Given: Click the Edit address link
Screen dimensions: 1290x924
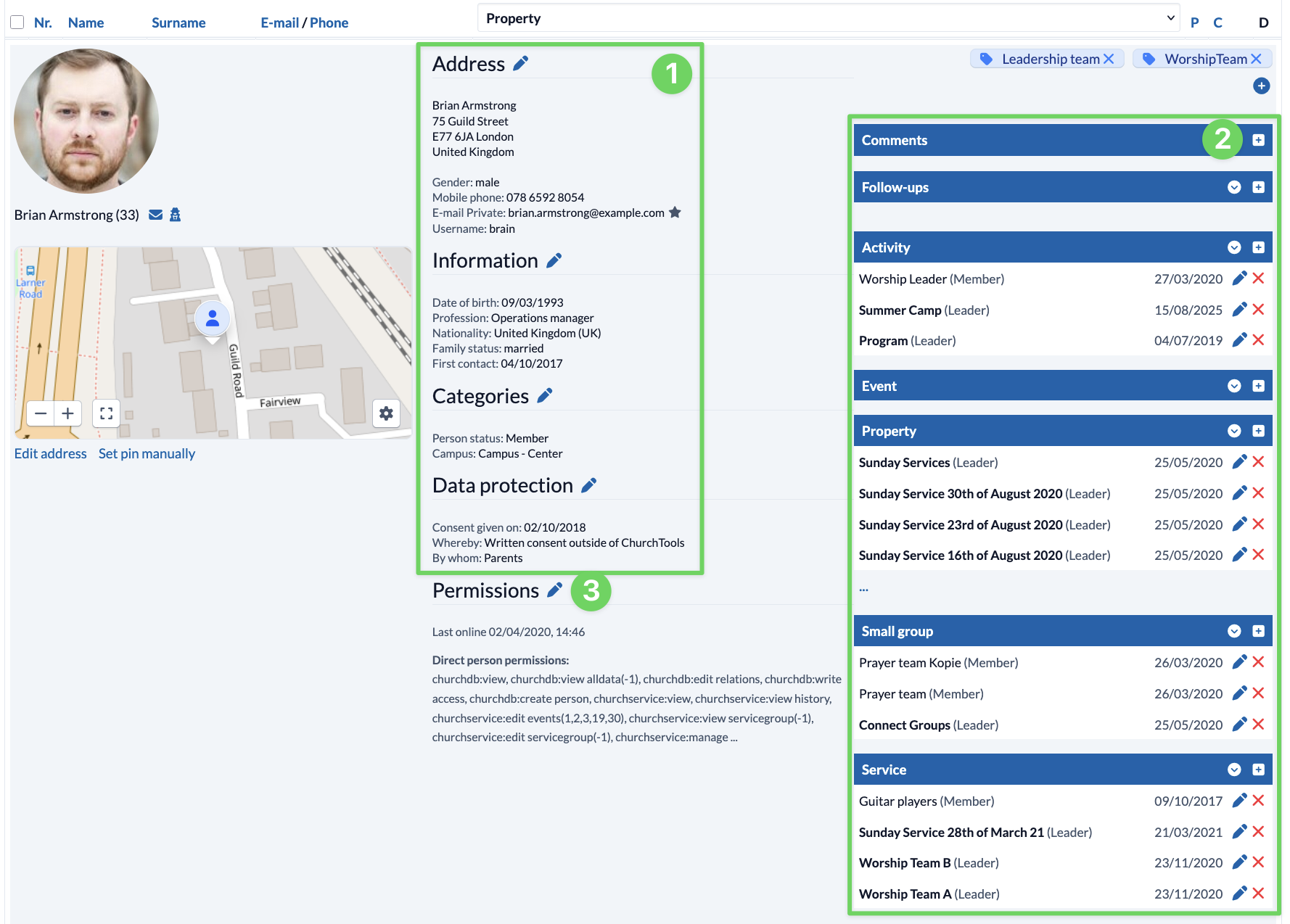Looking at the screenshot, I should coord(51,453).
